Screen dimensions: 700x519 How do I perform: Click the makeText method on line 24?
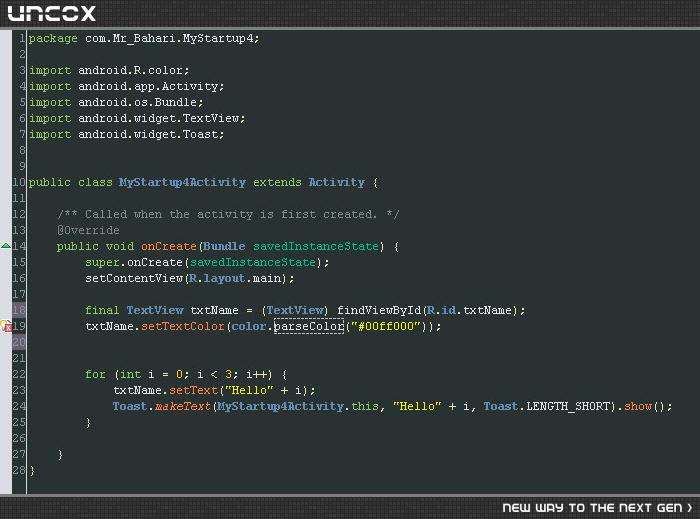(183, 406)
